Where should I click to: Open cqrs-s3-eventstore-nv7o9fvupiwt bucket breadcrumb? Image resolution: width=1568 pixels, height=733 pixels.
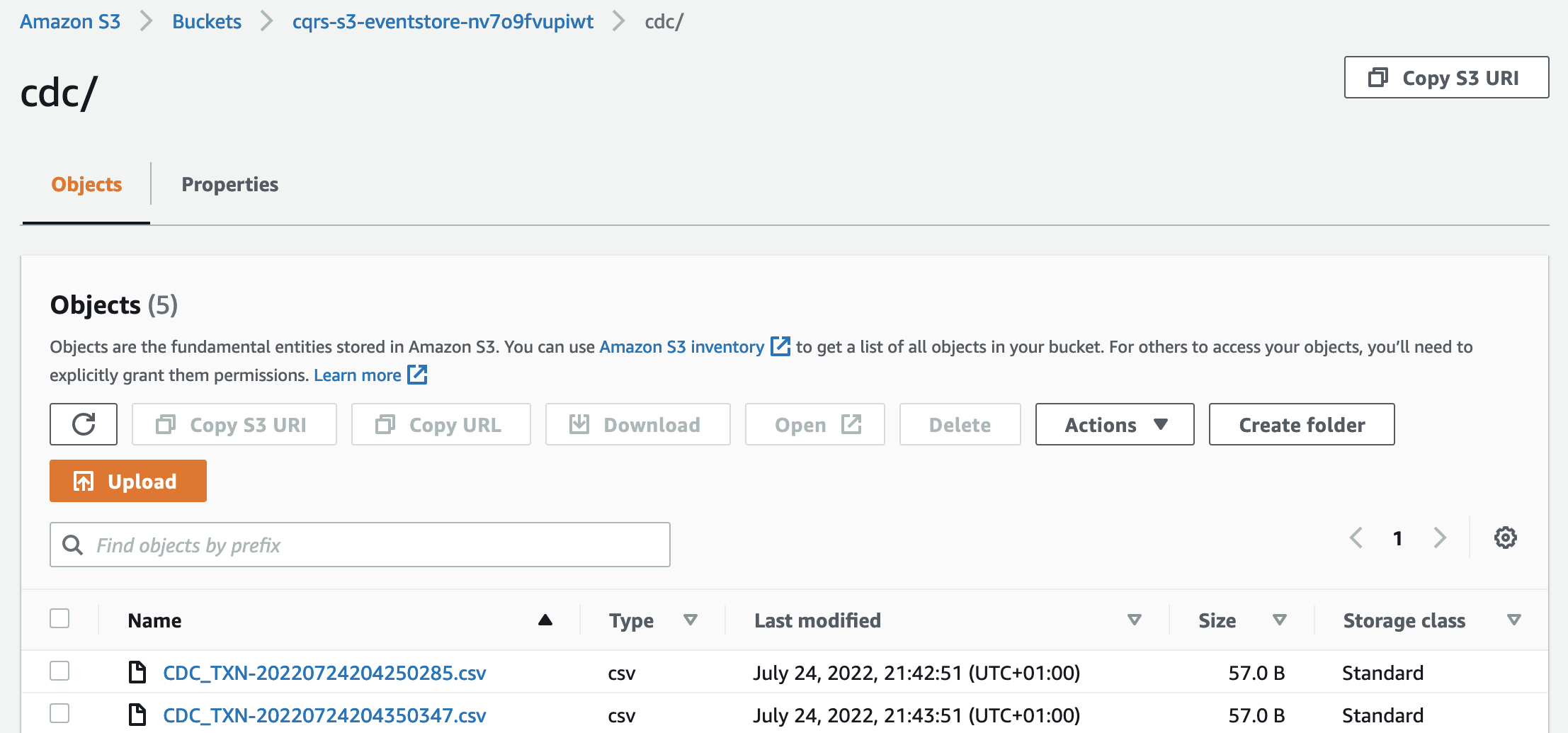[x=443, y=22]
